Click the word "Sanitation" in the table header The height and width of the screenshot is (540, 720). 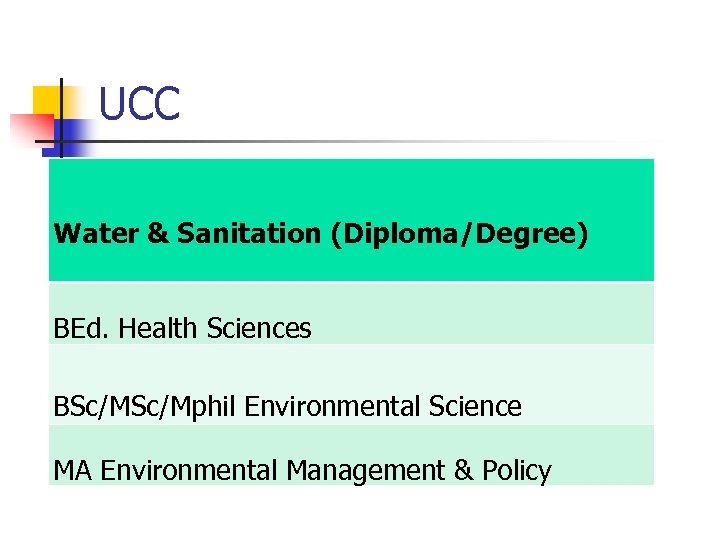click(248, 234)
